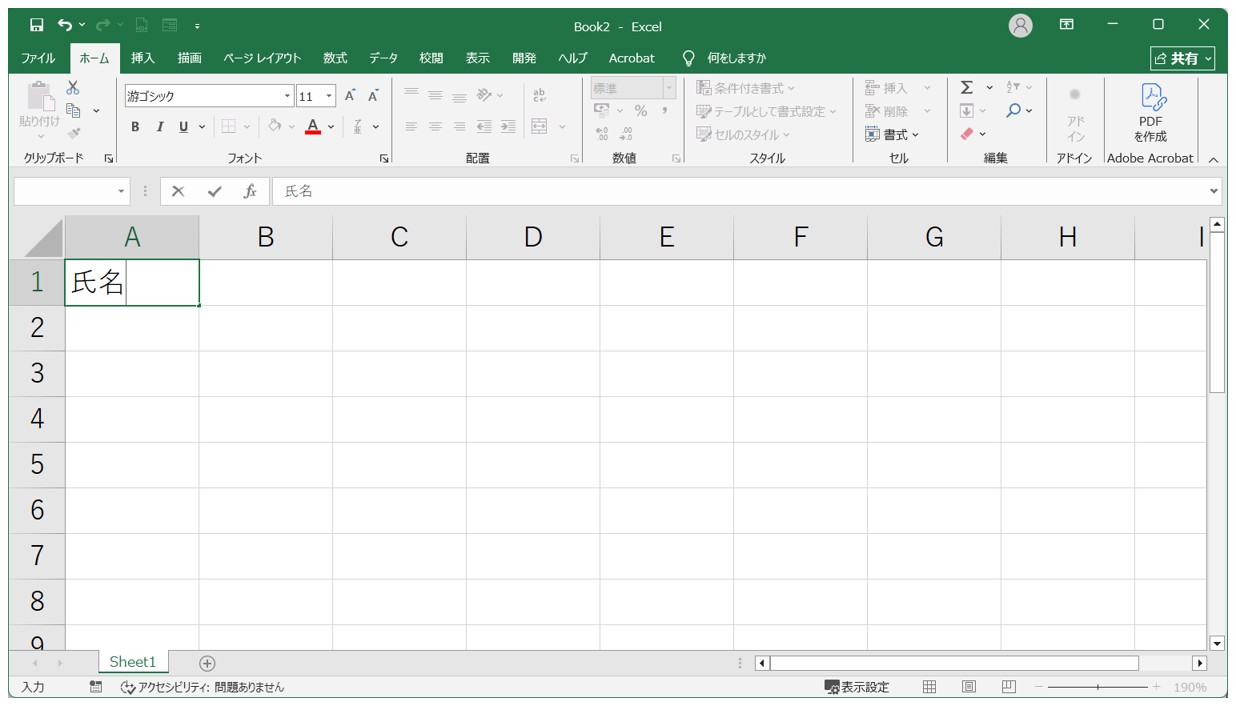Open the user account avatar icon

(1020, 26)
